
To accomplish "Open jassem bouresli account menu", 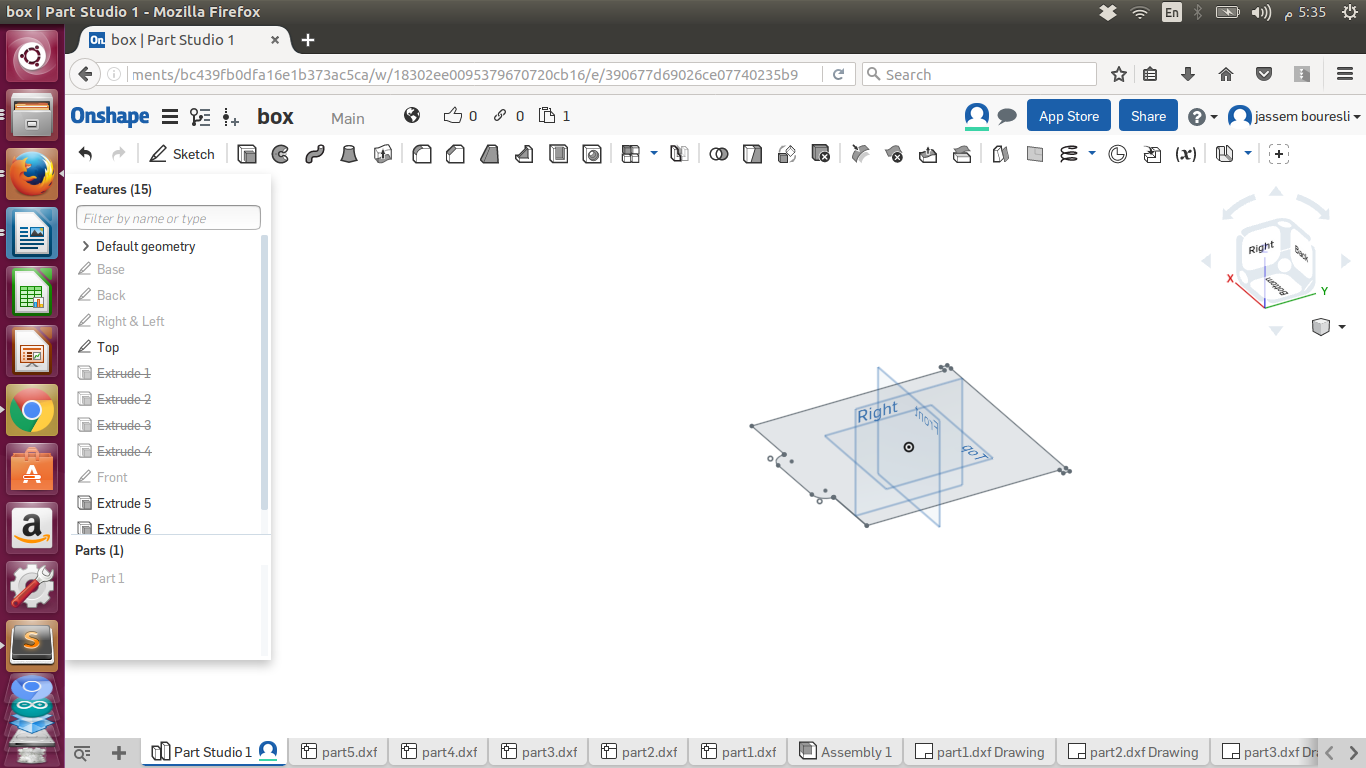I will [1294, 117].
